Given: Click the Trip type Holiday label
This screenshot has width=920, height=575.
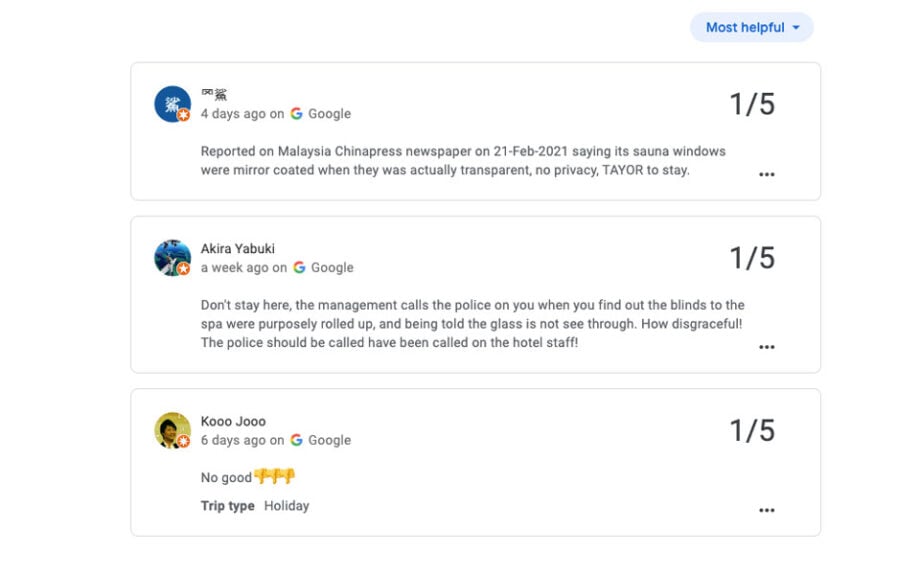Looking at the screenshot, I should [x=255, y=506].
